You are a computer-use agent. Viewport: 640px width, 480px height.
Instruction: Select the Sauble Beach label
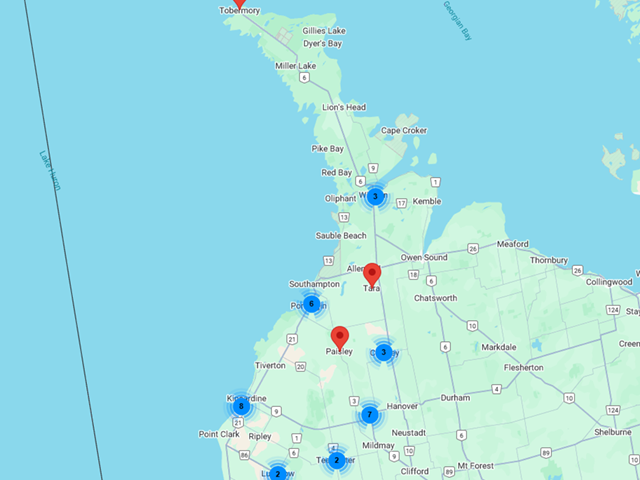click(341, 236)
